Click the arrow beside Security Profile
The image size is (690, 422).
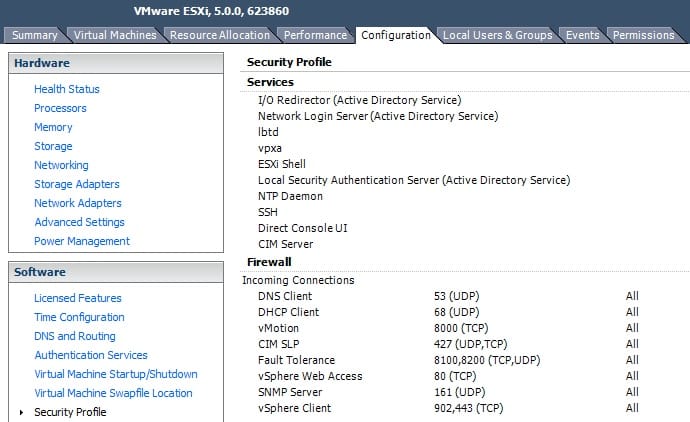[x=21, y=412]
